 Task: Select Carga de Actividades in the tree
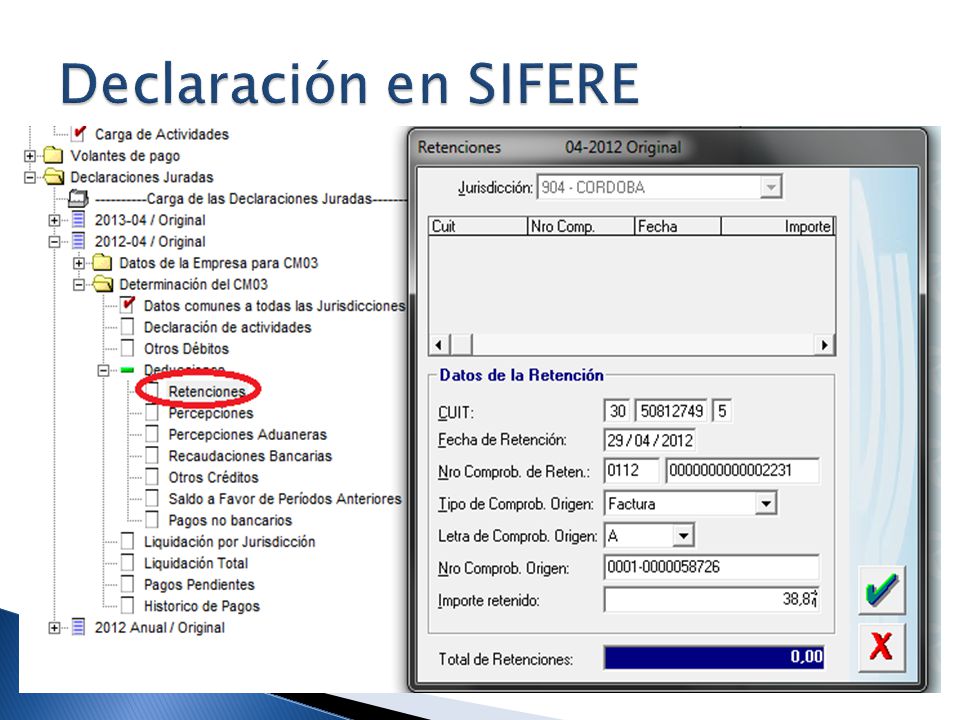click(x=162, y=134)
